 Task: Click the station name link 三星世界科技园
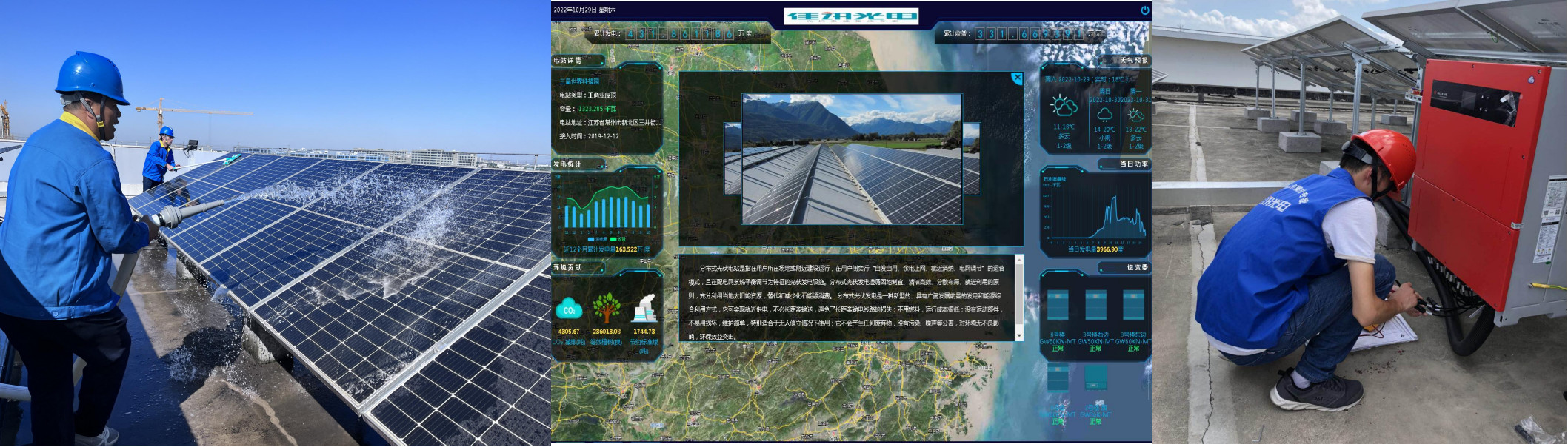point(579,81)
